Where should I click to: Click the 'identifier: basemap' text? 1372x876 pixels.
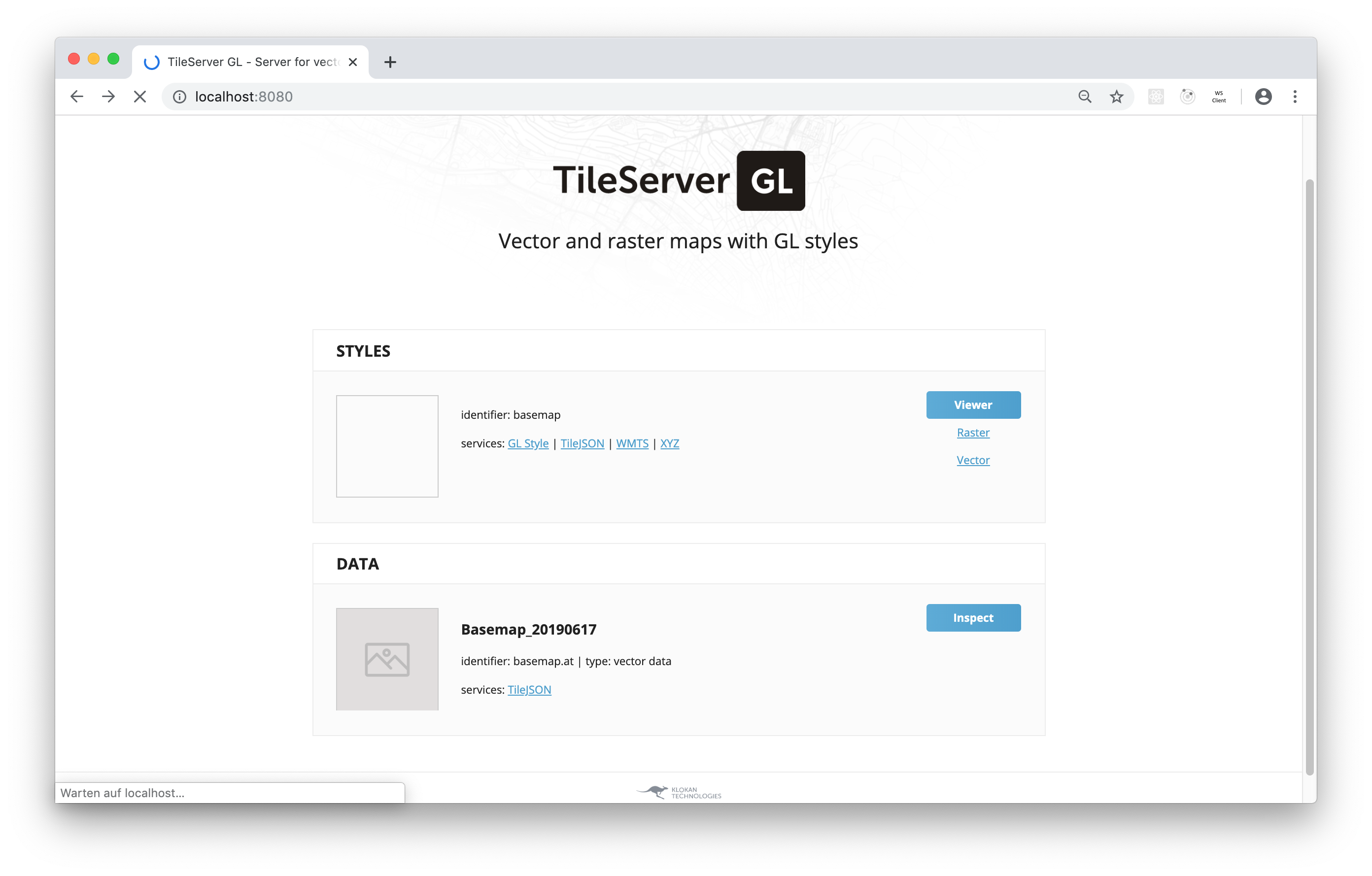point(511,415)
